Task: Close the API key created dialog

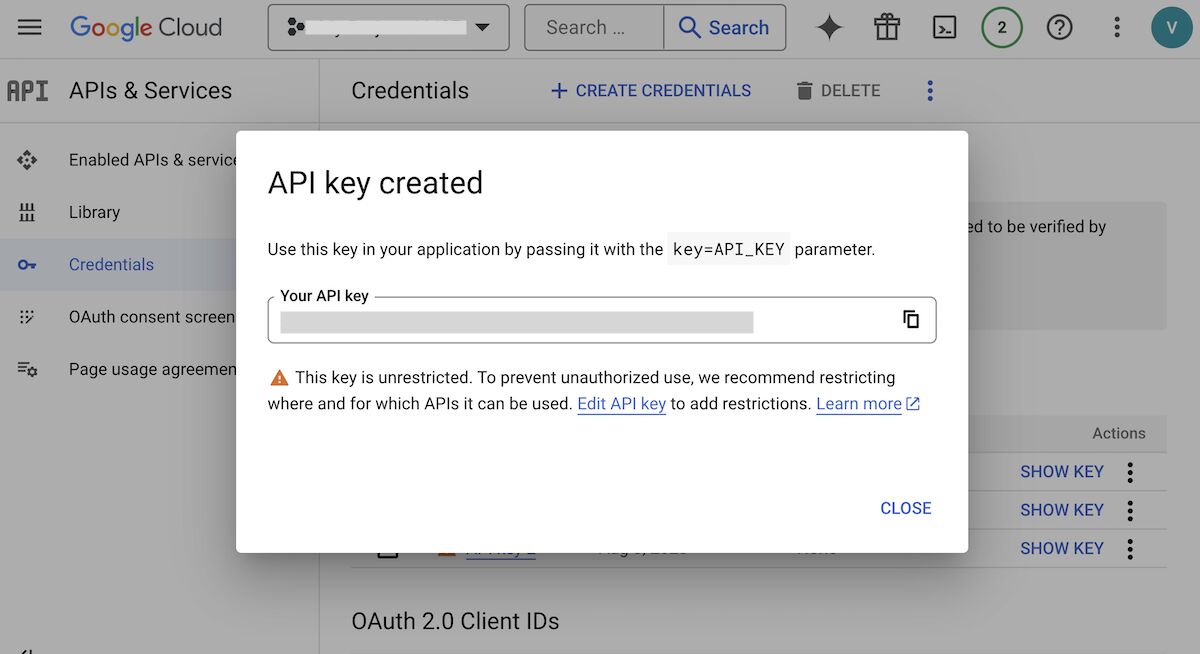Action: [905, 508]
